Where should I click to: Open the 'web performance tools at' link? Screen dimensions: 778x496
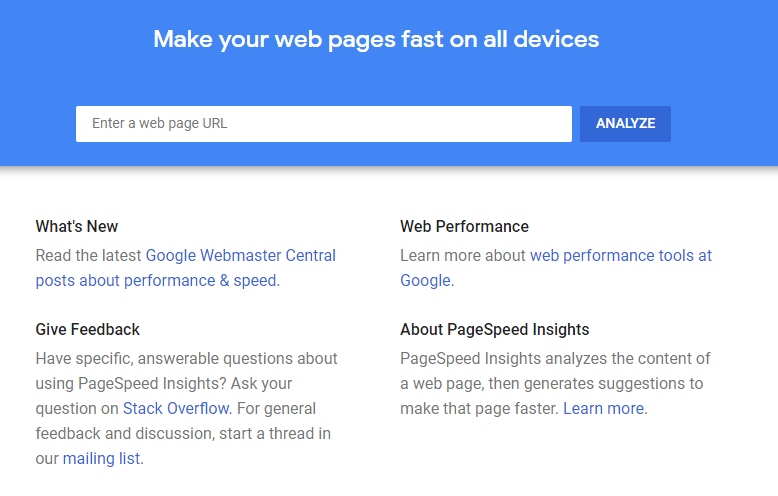click(x=621, y=255)
